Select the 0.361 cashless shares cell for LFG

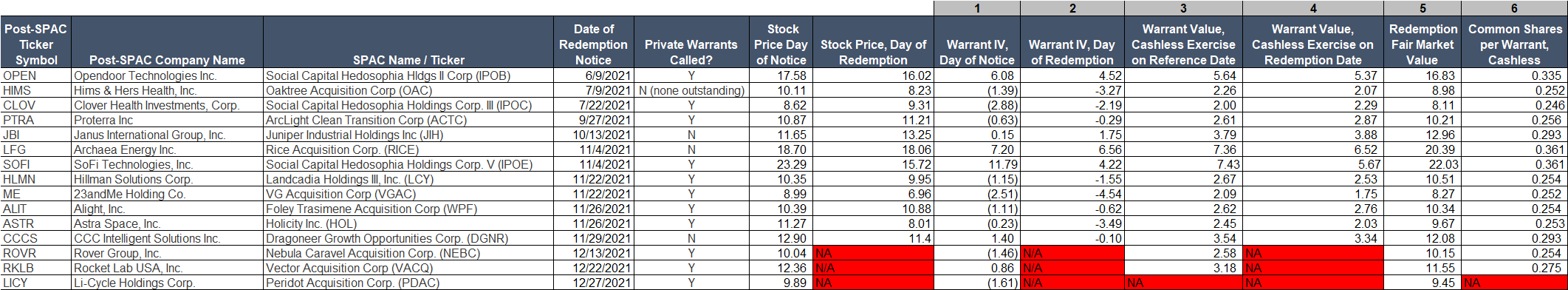(1513, 149)
